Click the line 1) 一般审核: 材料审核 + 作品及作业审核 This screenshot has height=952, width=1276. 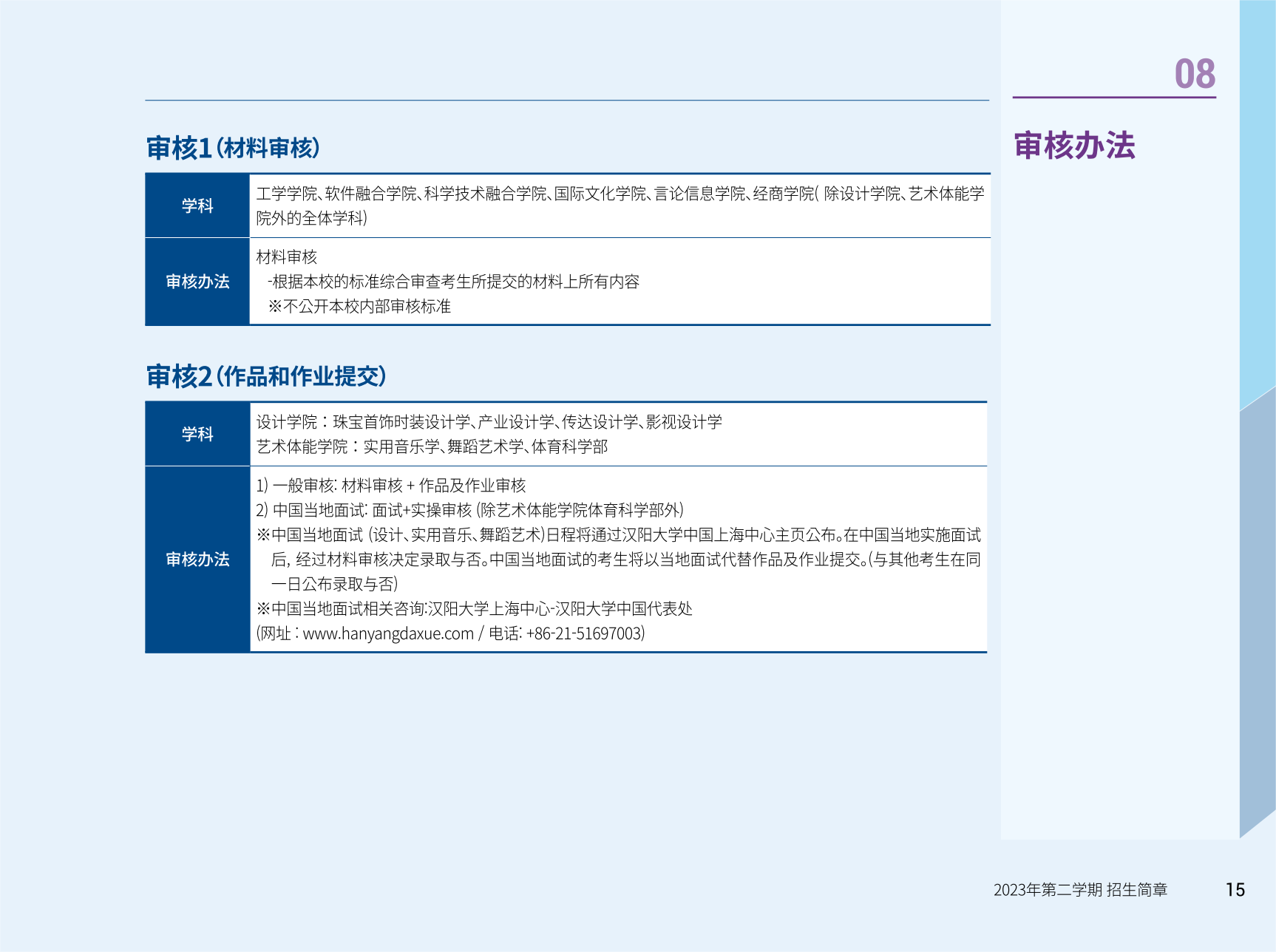[391, 486]
